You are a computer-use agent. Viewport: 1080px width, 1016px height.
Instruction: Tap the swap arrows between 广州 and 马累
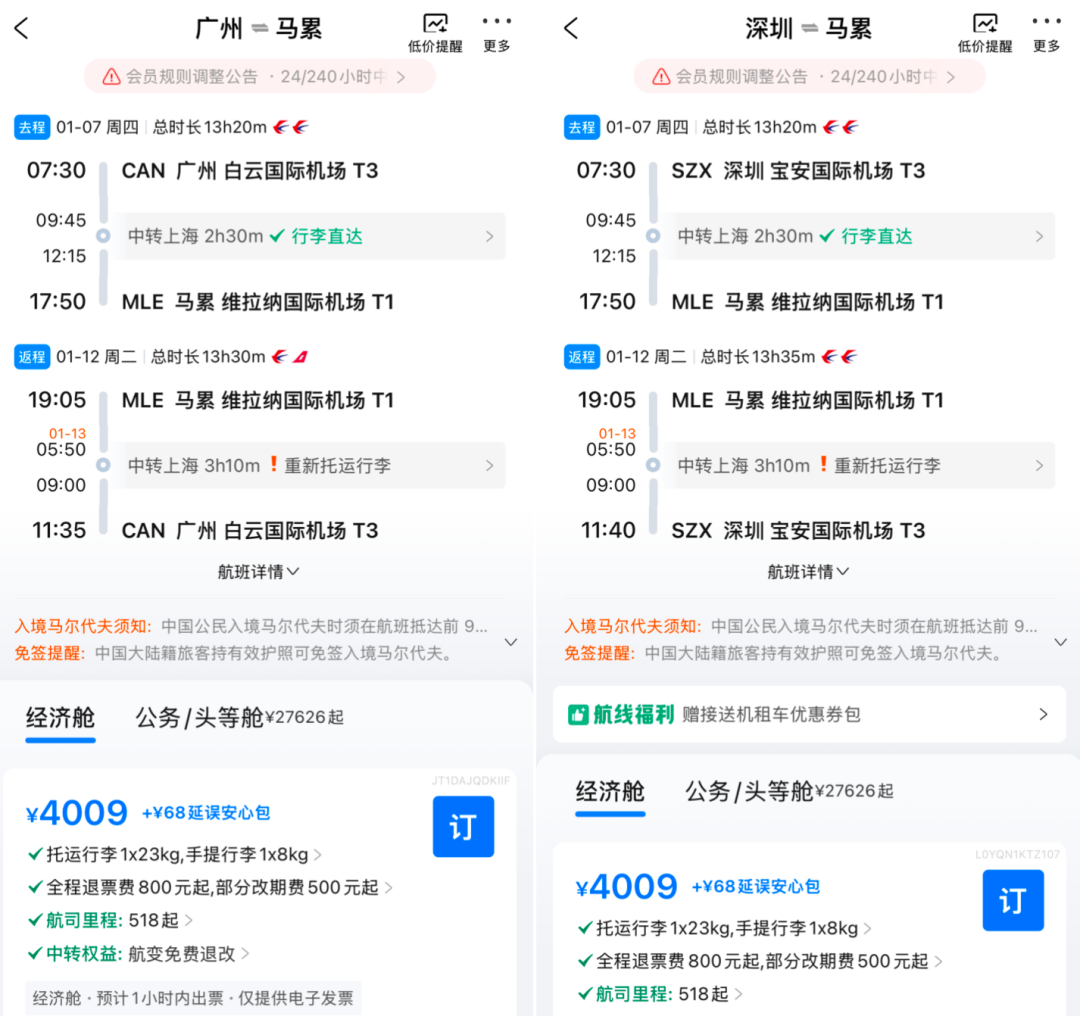[260, 28]
